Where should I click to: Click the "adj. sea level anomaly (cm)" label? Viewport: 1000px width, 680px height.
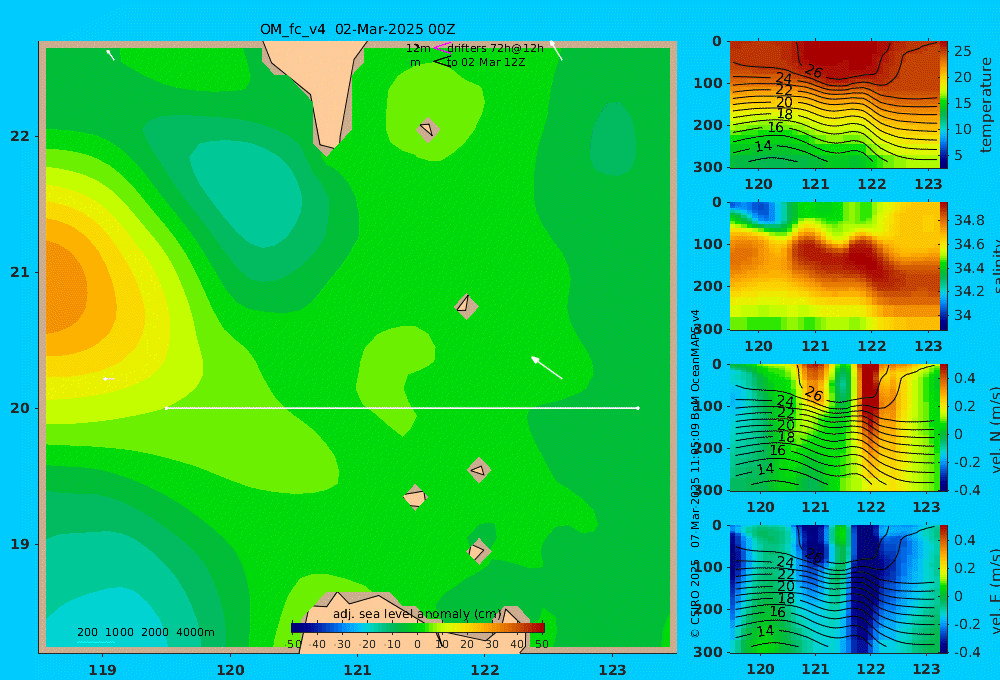(x=417, y=614)
